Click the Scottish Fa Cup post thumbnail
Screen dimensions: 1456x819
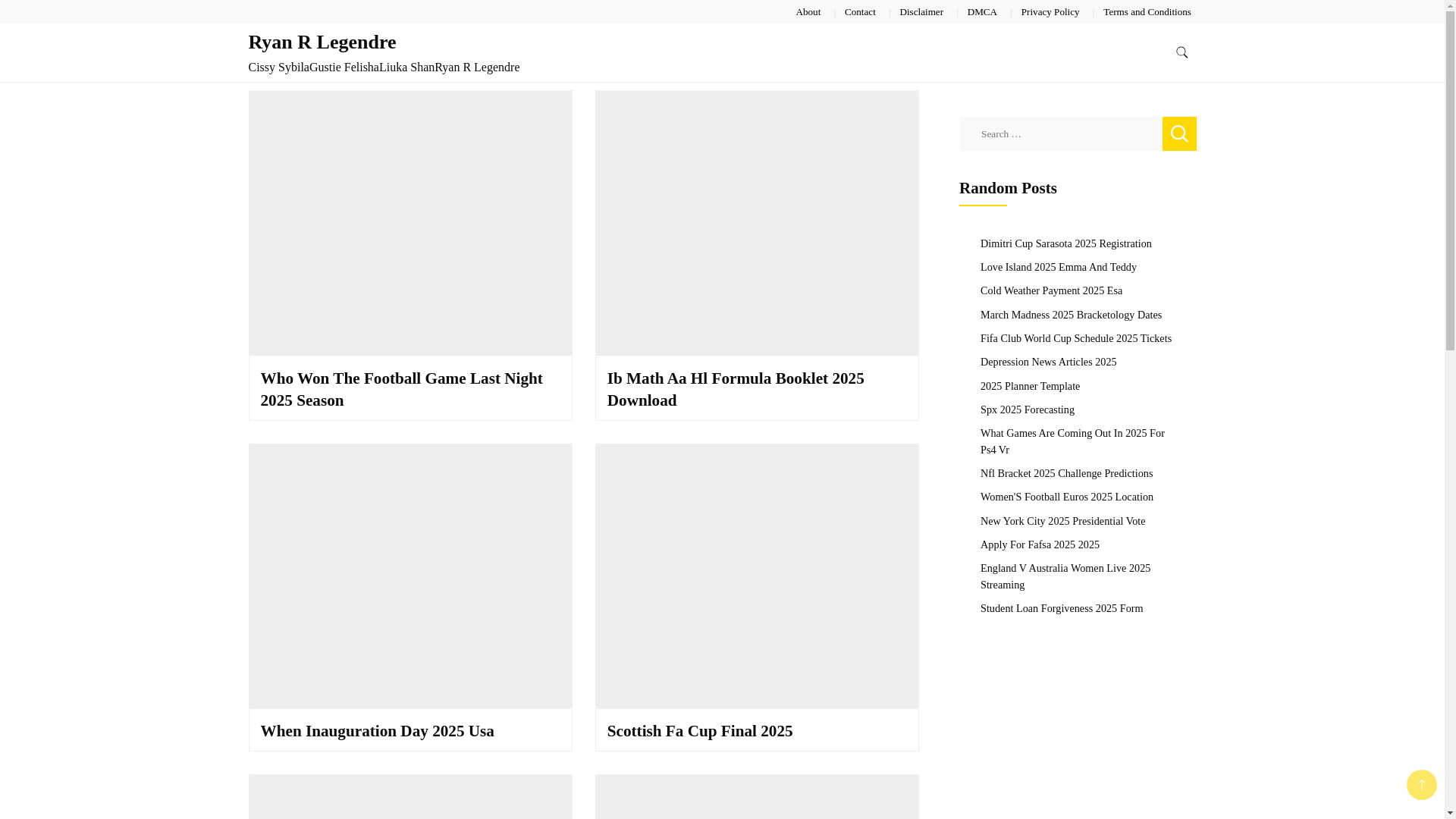click(x=756, y=576)
